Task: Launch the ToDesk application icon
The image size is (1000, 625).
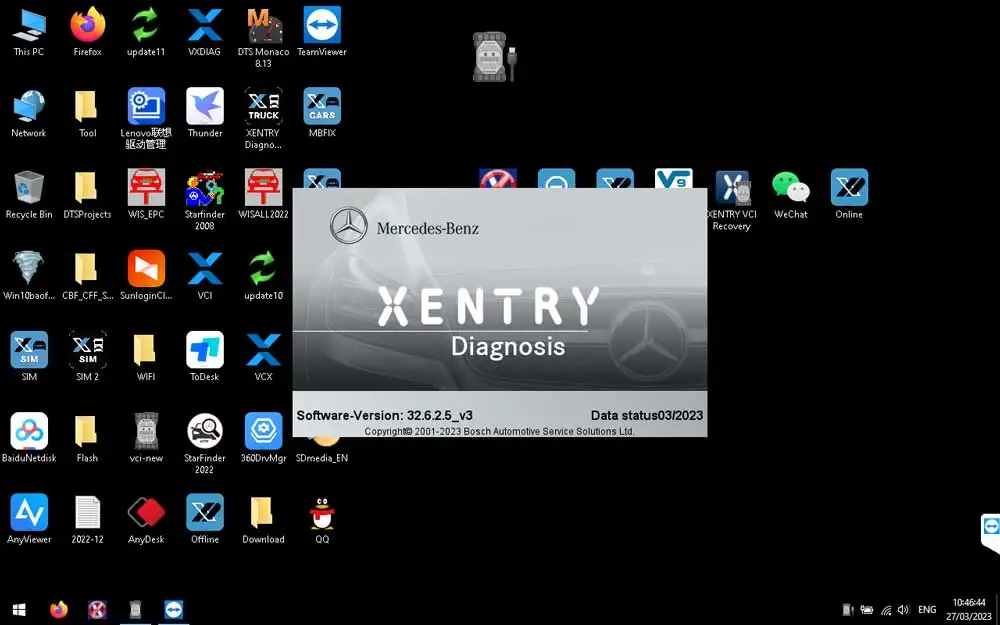Action: (x=205, y=357)
